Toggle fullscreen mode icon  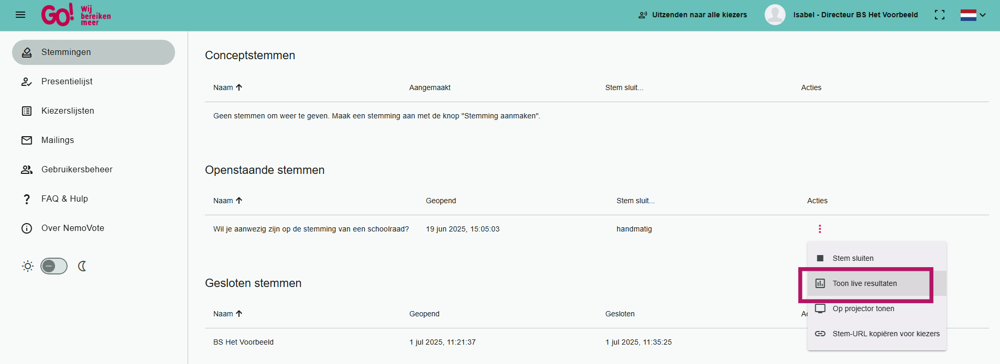pyautogui.click(x=939, y=15)
